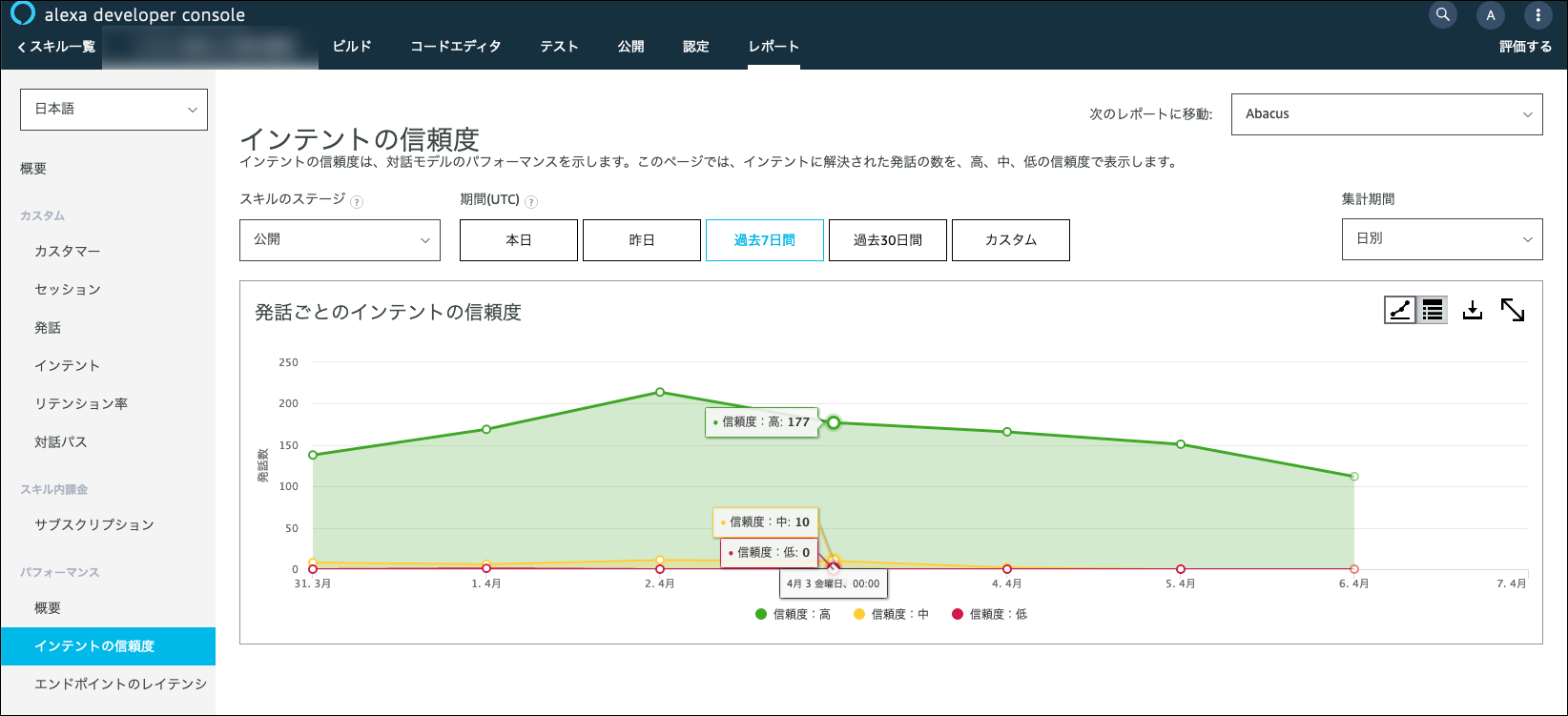This screenshot has width=1568, height=716.
Task: Click highlighted green point valued 177
Action: (x=834, y=422)
